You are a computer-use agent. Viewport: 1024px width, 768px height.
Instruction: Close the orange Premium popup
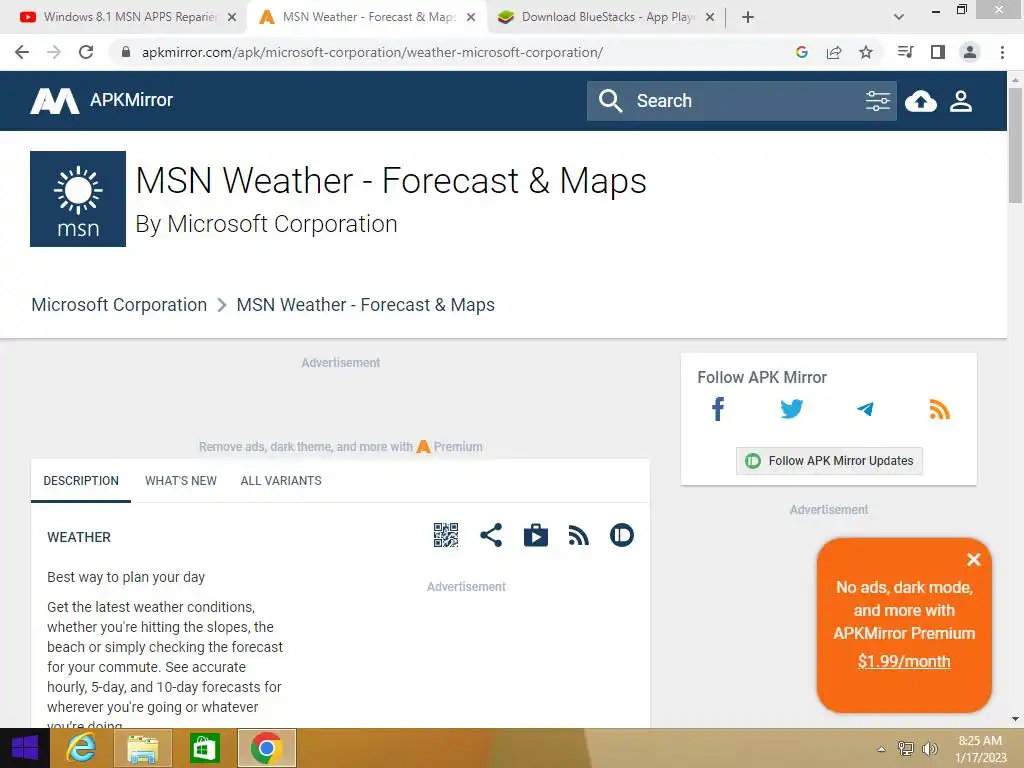click(974, 559)
